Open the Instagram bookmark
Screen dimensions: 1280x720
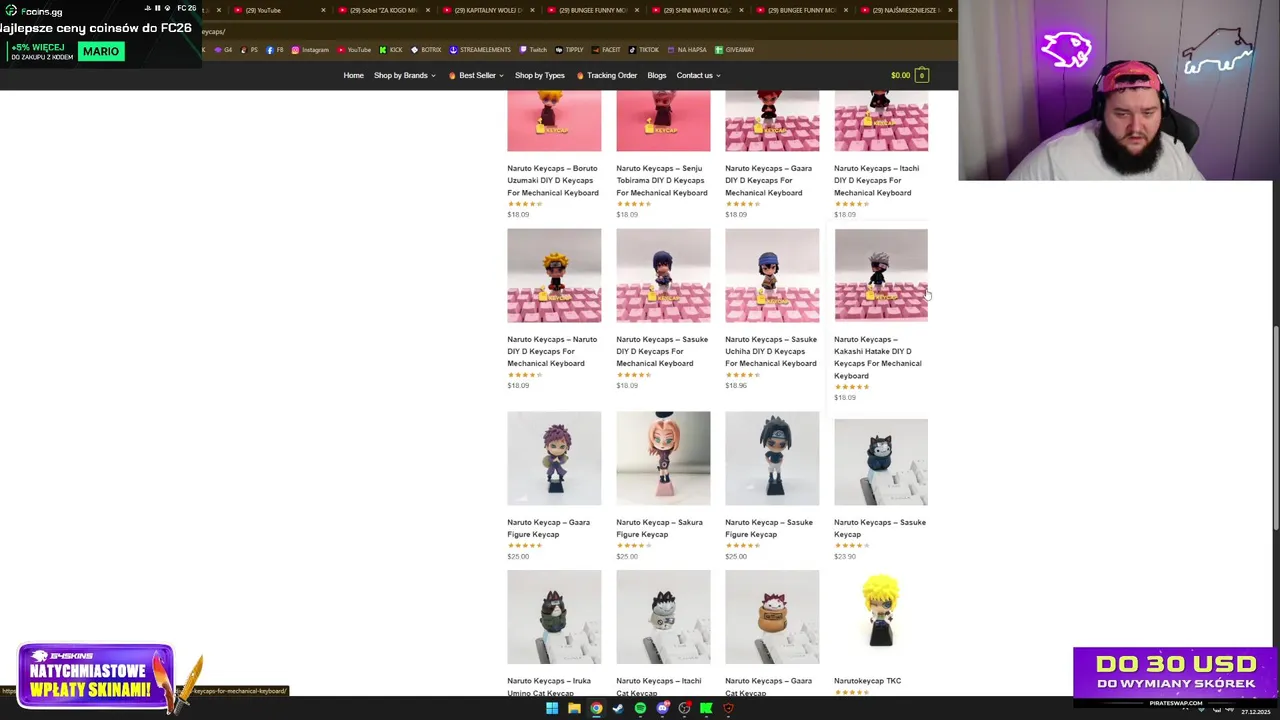tap(310, 50)
